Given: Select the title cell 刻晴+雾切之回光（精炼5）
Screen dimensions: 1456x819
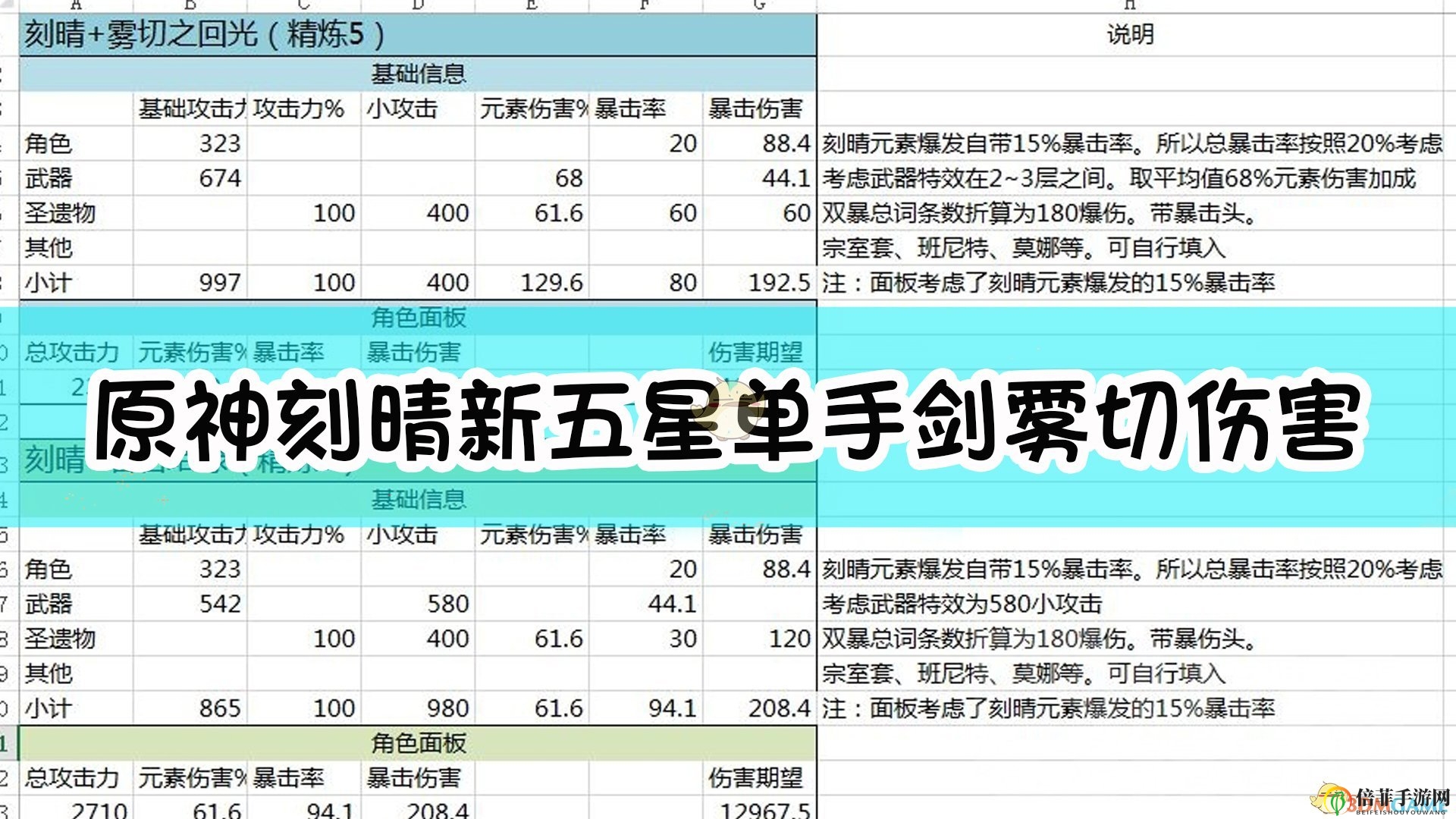Looking at the screenshot, I should (x=418, y=35).
